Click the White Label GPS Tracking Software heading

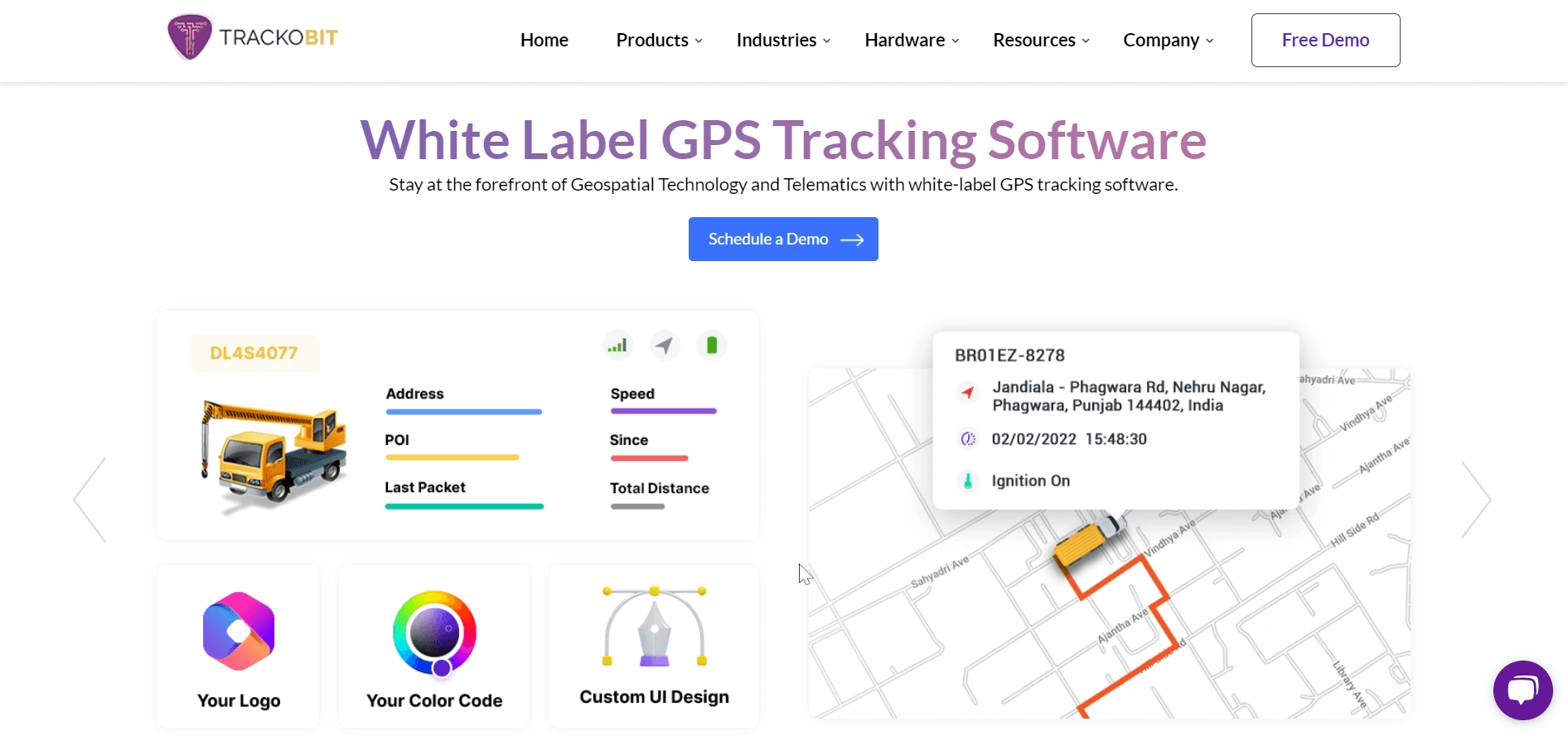pyautogui.click(x=783, y=139)
